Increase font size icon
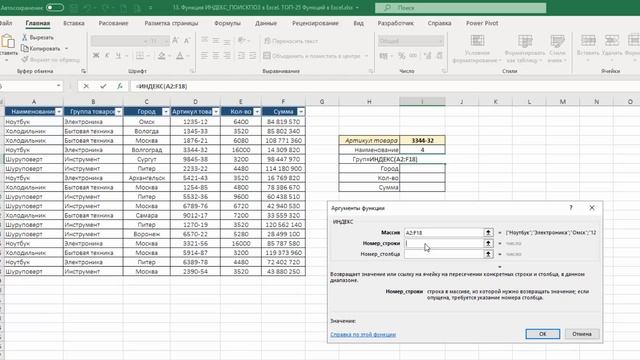 click(175, 40)
